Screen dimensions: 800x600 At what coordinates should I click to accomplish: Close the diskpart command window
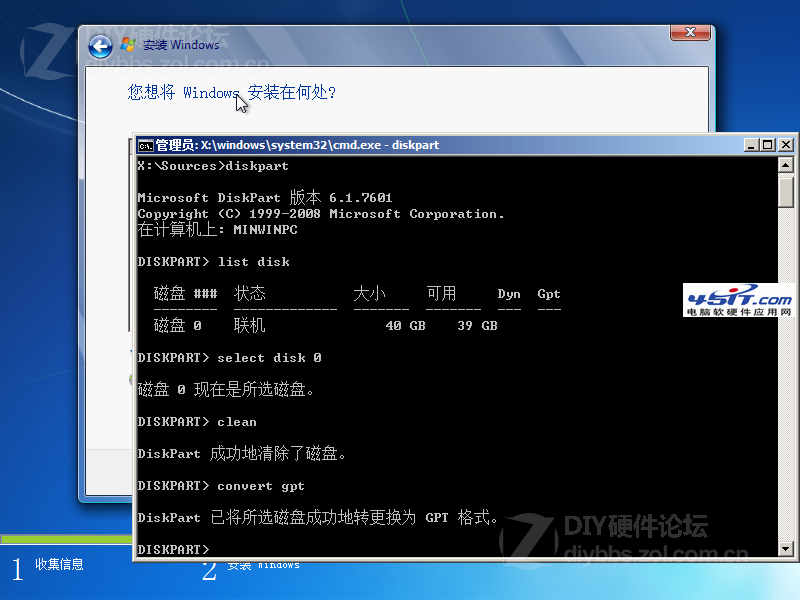point(786,145)
